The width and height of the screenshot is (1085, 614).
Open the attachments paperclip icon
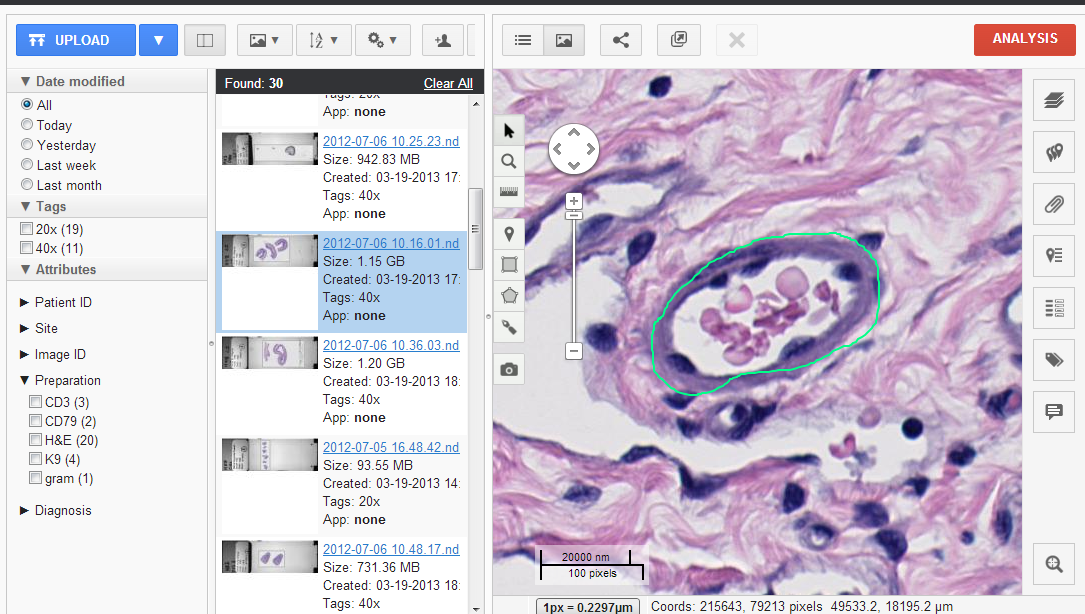[1053, 204]
